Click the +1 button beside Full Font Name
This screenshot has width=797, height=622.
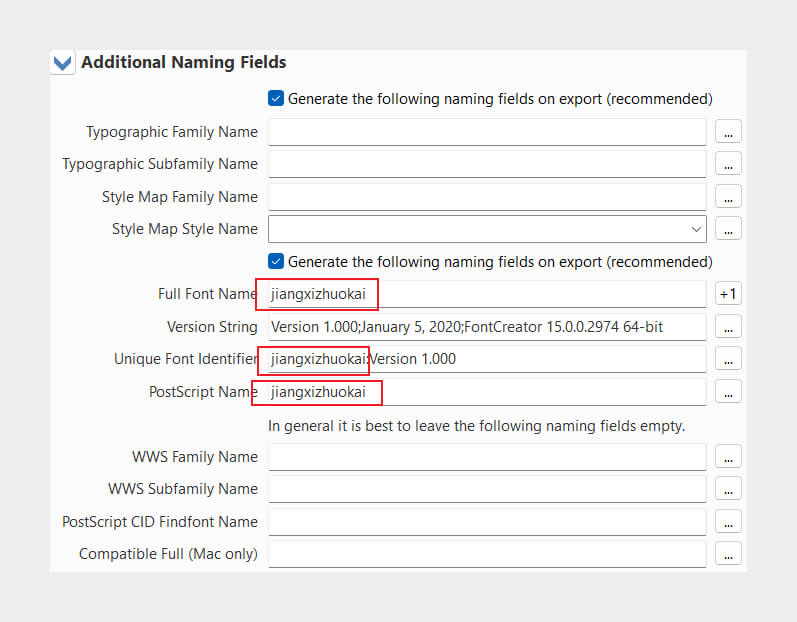coord(728,294)
